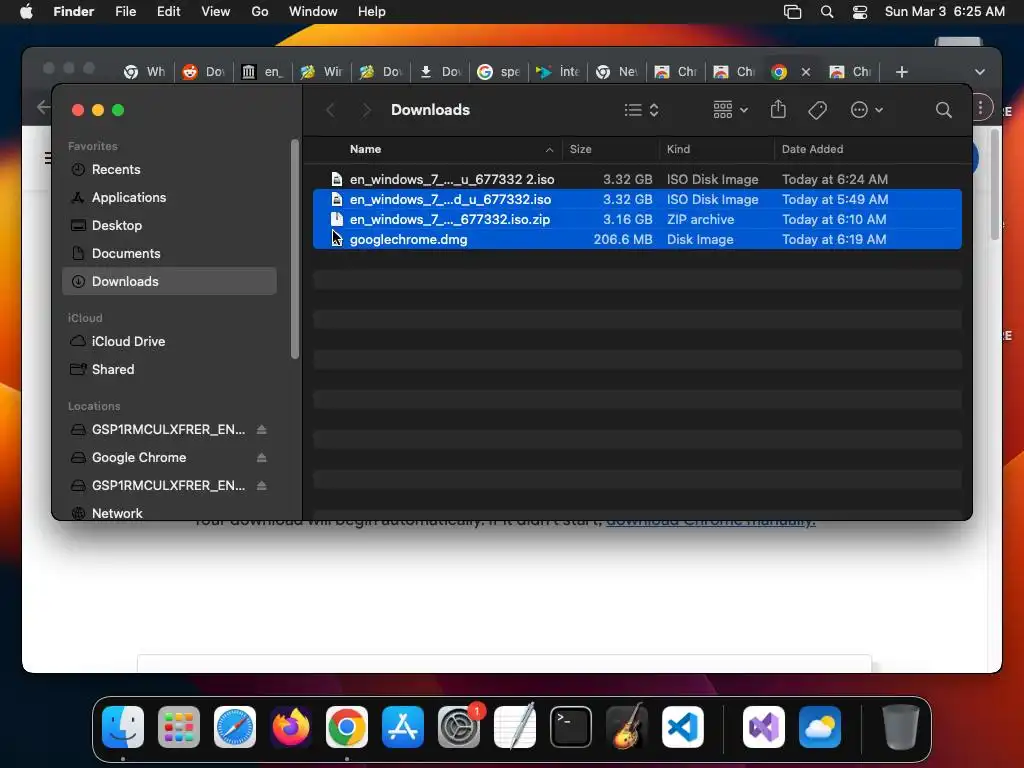1024x768 pixels.
Task: Eject the Google Chrome volume
Action: click(x=261, y=457)
